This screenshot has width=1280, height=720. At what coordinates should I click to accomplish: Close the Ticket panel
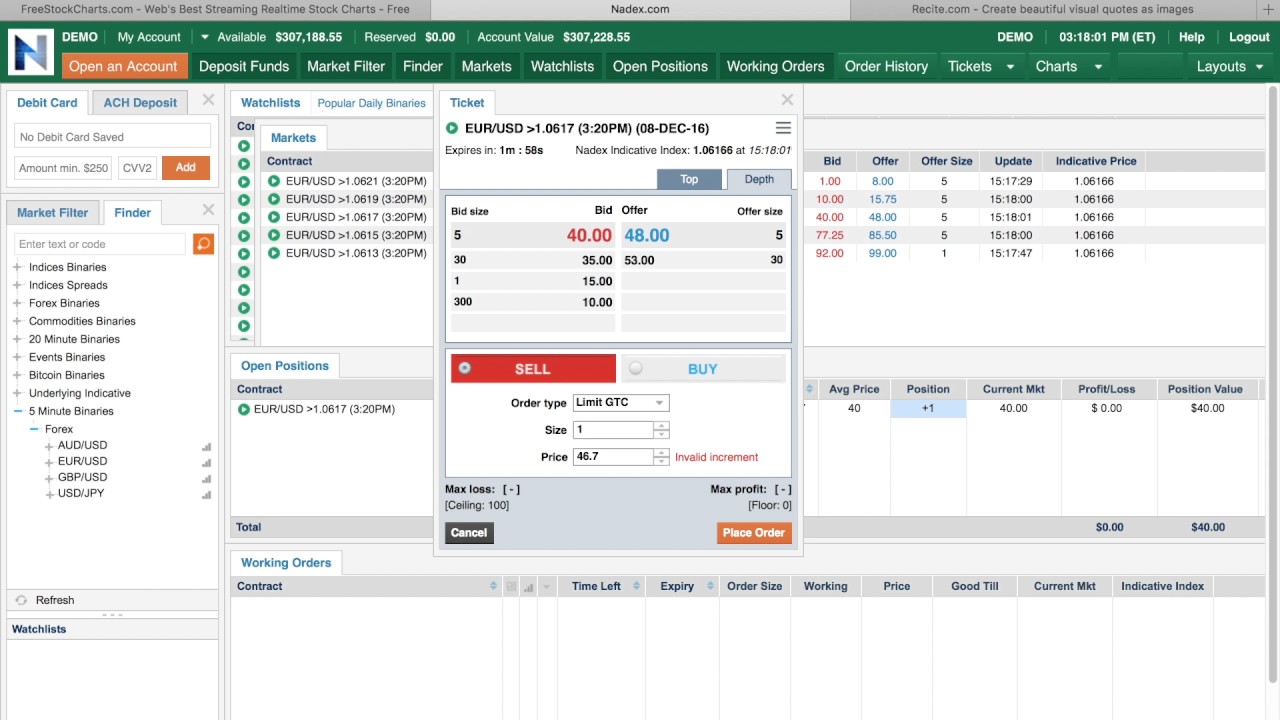[x=787, y=100]
